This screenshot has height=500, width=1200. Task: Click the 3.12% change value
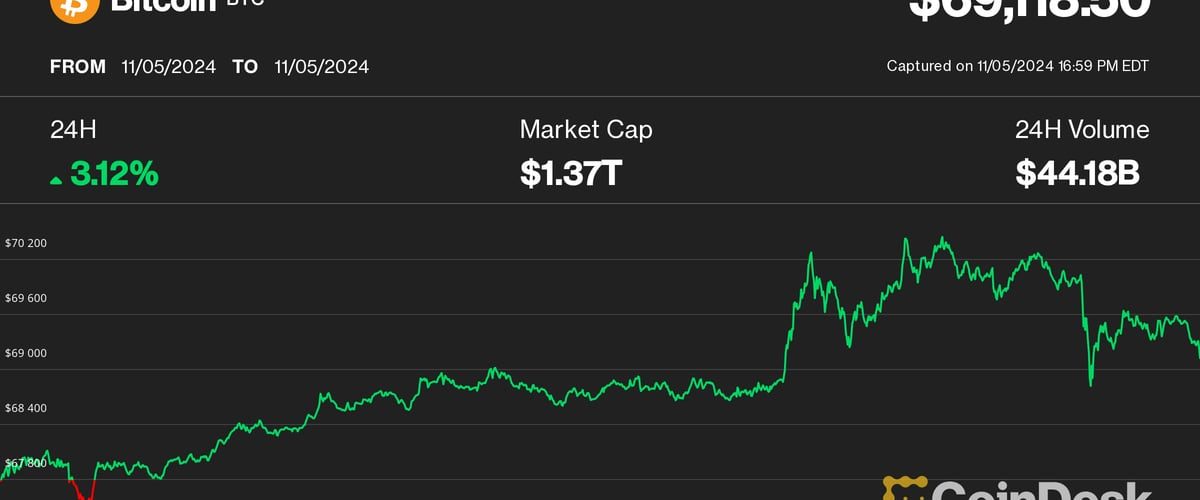pyautogui.click(x=114, y=174)
